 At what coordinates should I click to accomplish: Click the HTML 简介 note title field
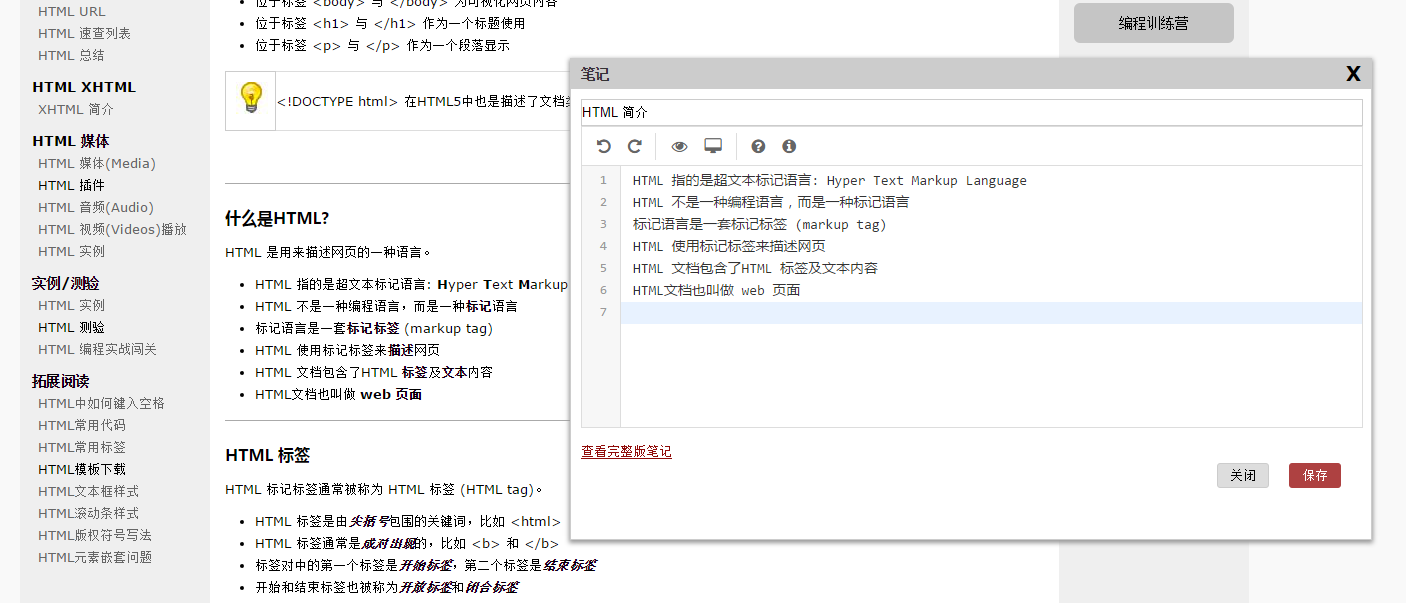coord(970,113)
